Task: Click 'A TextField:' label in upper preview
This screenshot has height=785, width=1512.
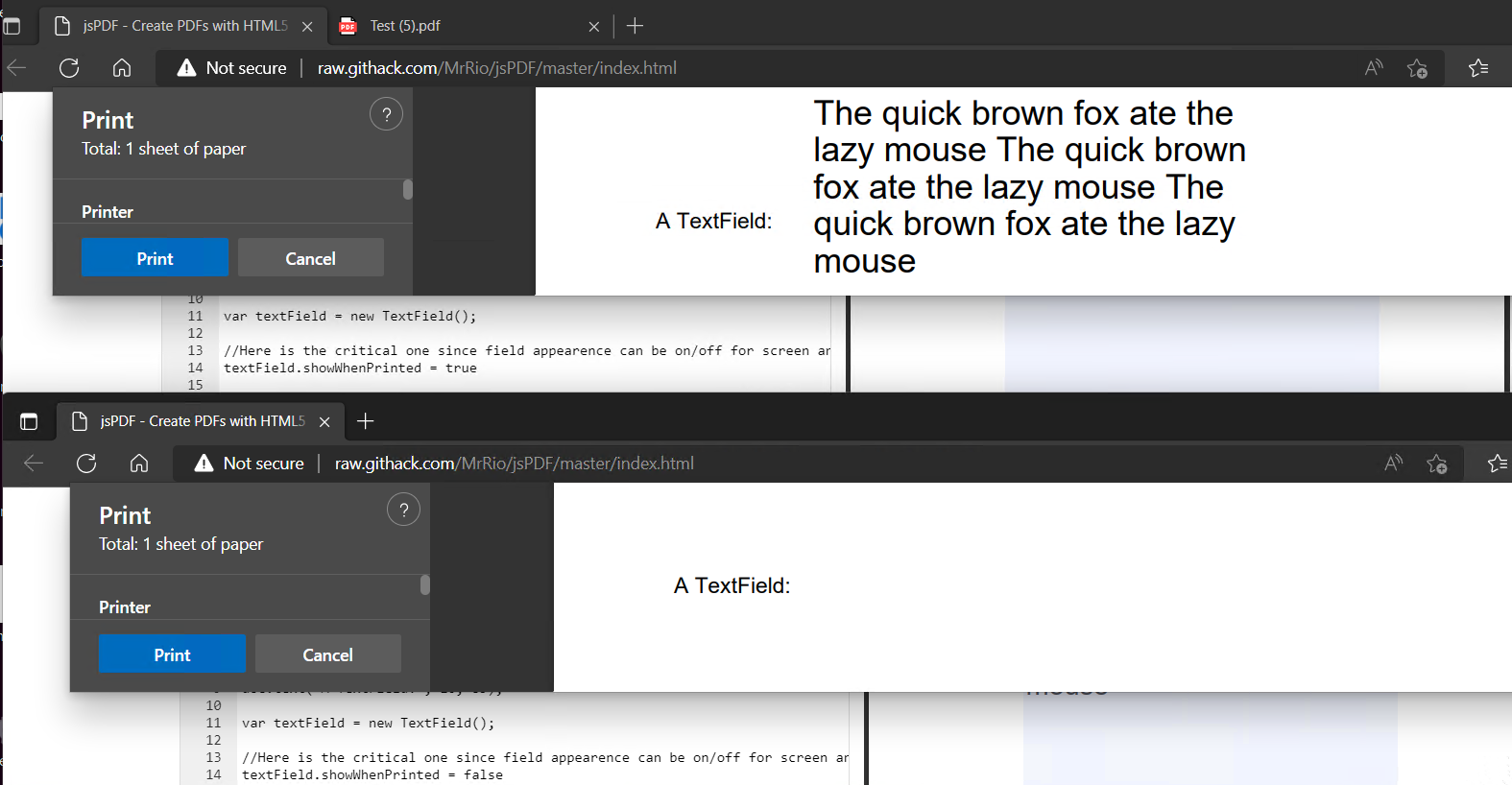Action: (x=713, y=221)
